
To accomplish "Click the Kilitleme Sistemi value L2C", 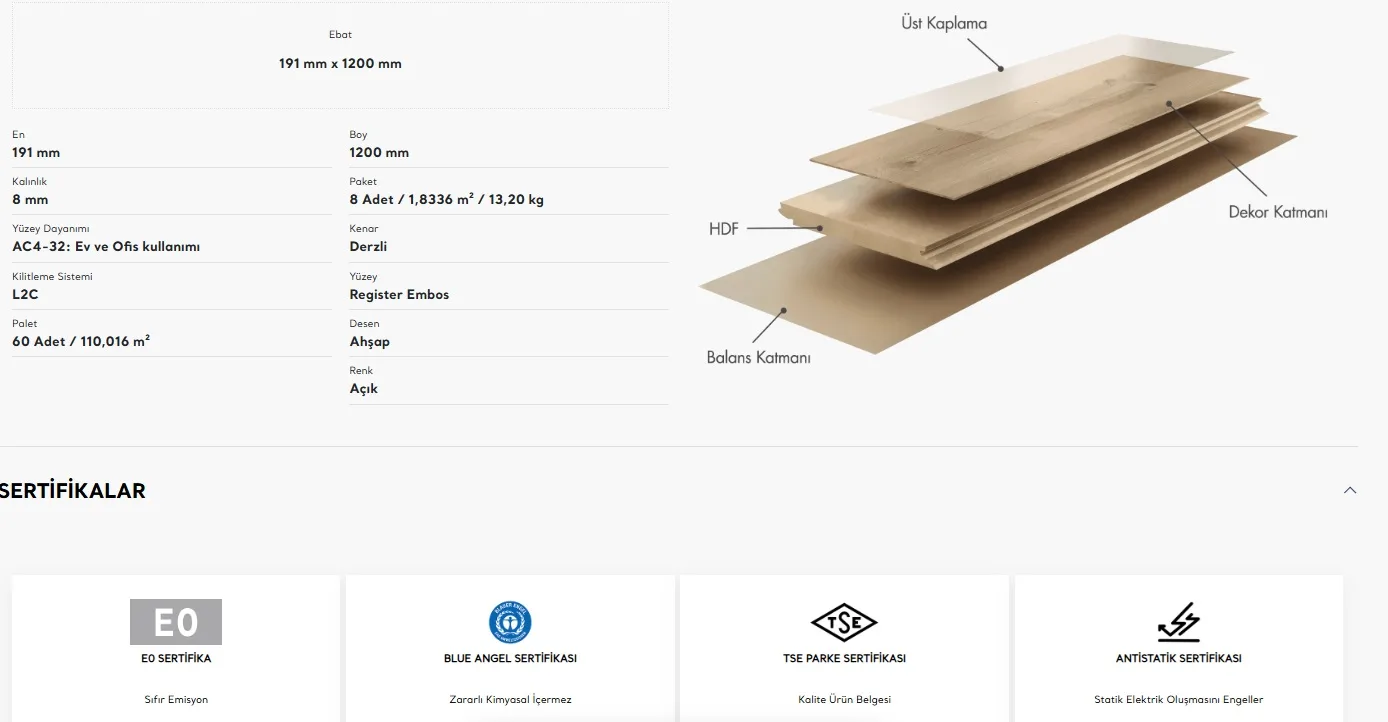I will click(25, 295).
